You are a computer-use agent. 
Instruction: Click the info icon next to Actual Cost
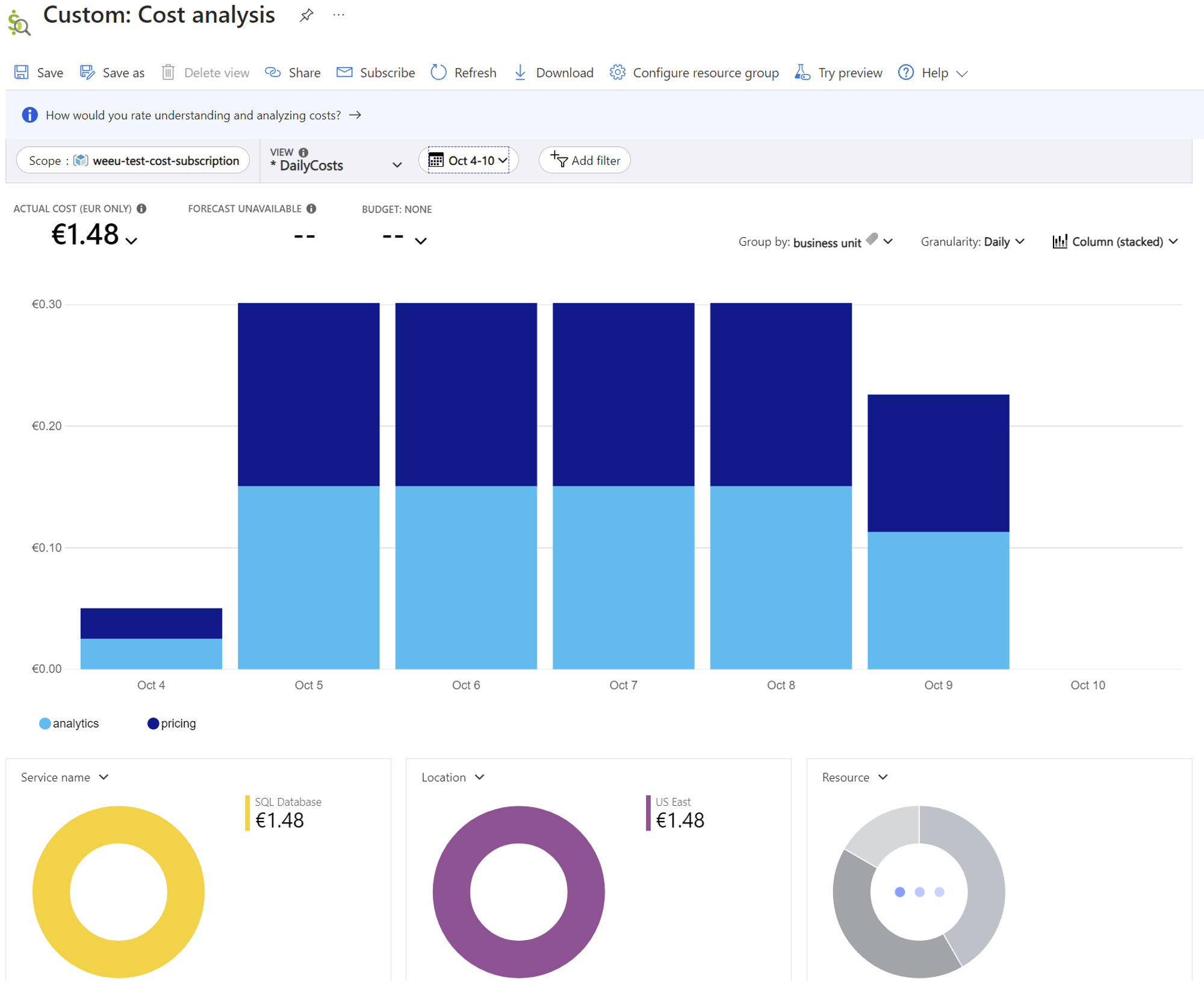pyautogui.click(x=141, y=208)
